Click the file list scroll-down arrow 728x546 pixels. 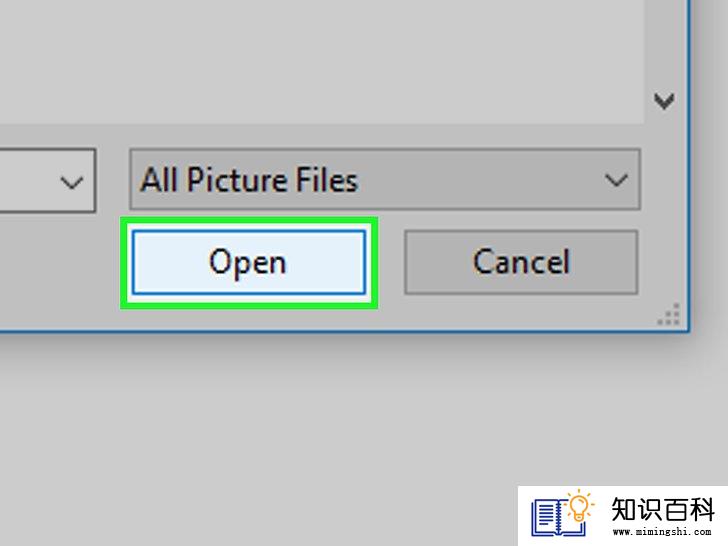(x=664, y=100)
